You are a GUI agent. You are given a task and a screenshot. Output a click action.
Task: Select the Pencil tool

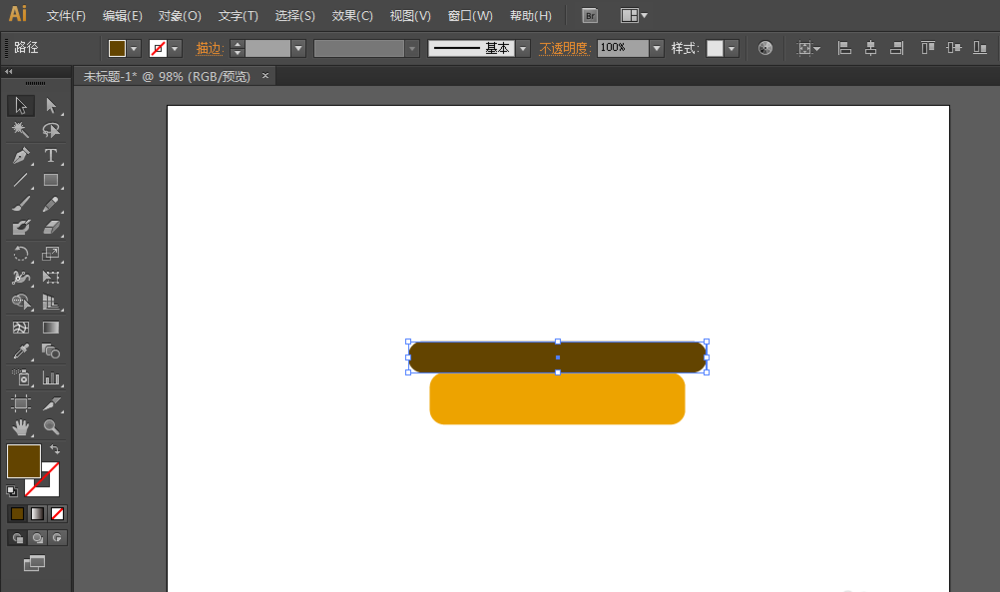point(50,204)
